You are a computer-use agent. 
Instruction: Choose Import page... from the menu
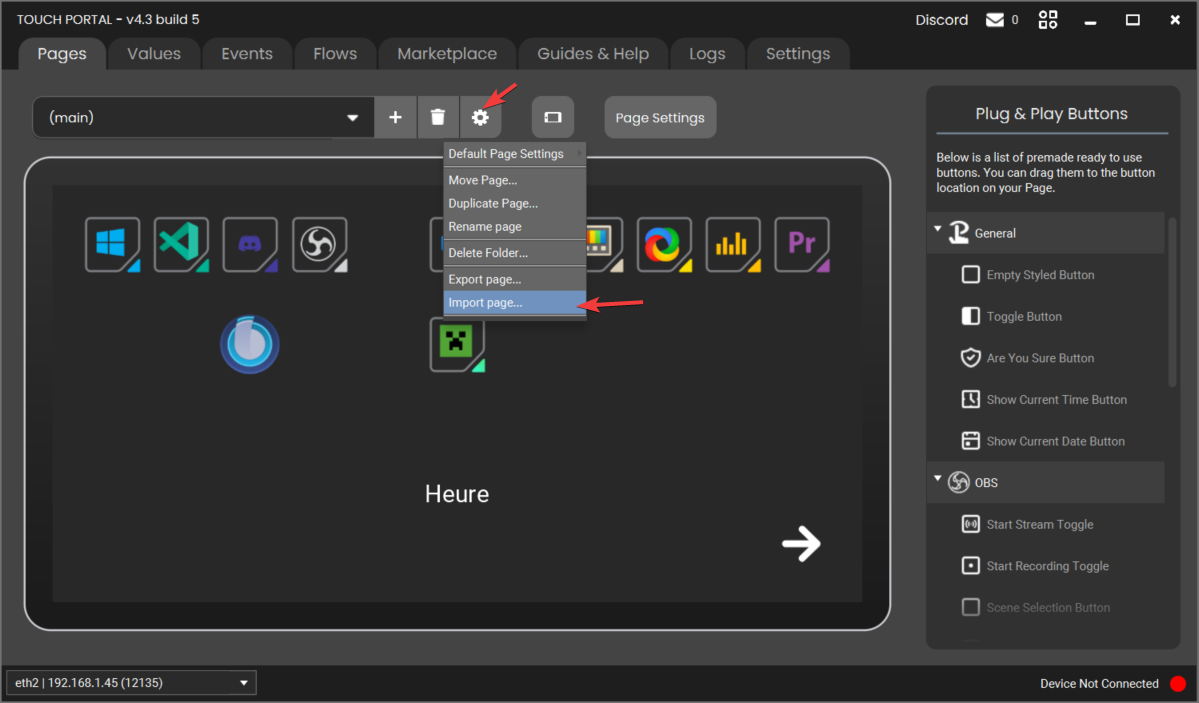pos(515,302)
